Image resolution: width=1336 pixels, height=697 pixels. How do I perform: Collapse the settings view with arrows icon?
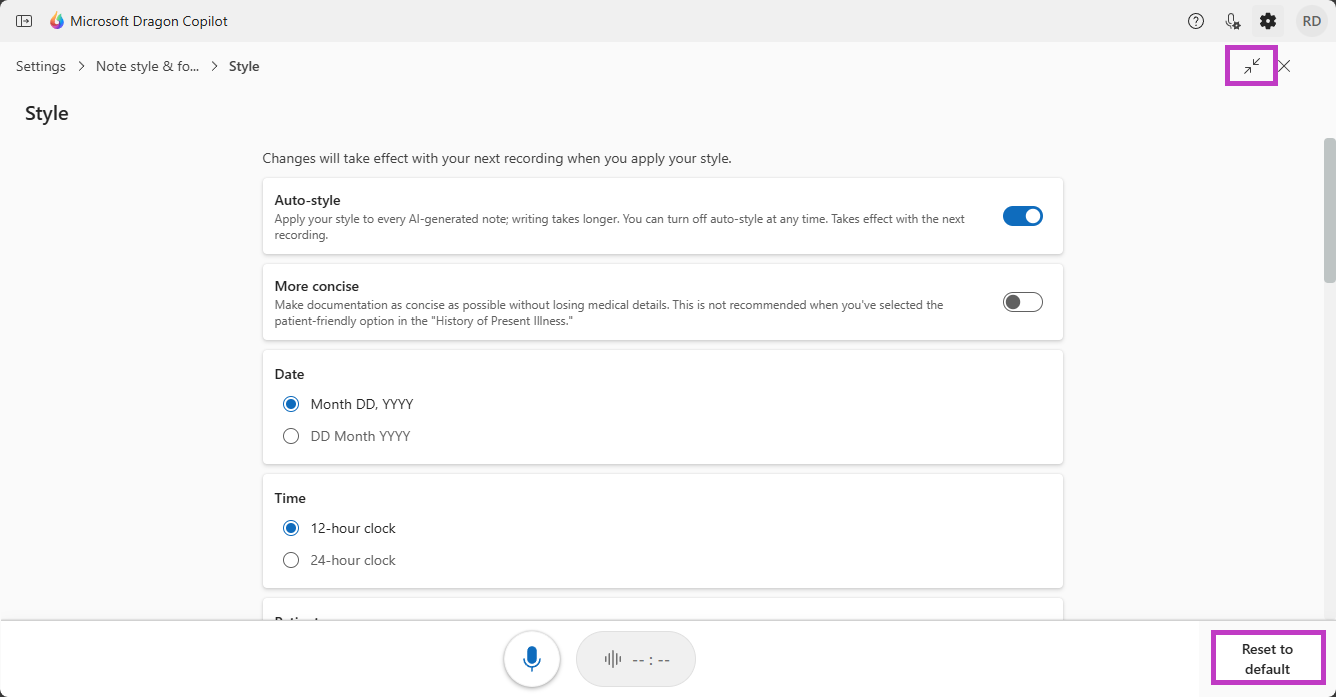(x=1251, y=66)
